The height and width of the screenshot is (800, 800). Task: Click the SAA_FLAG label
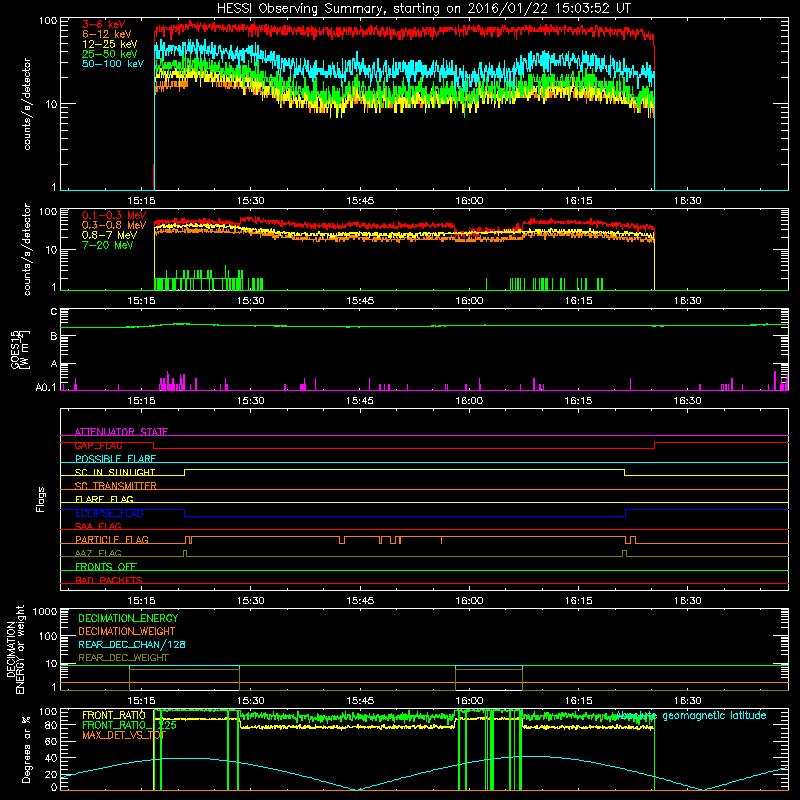coord(98,526)
